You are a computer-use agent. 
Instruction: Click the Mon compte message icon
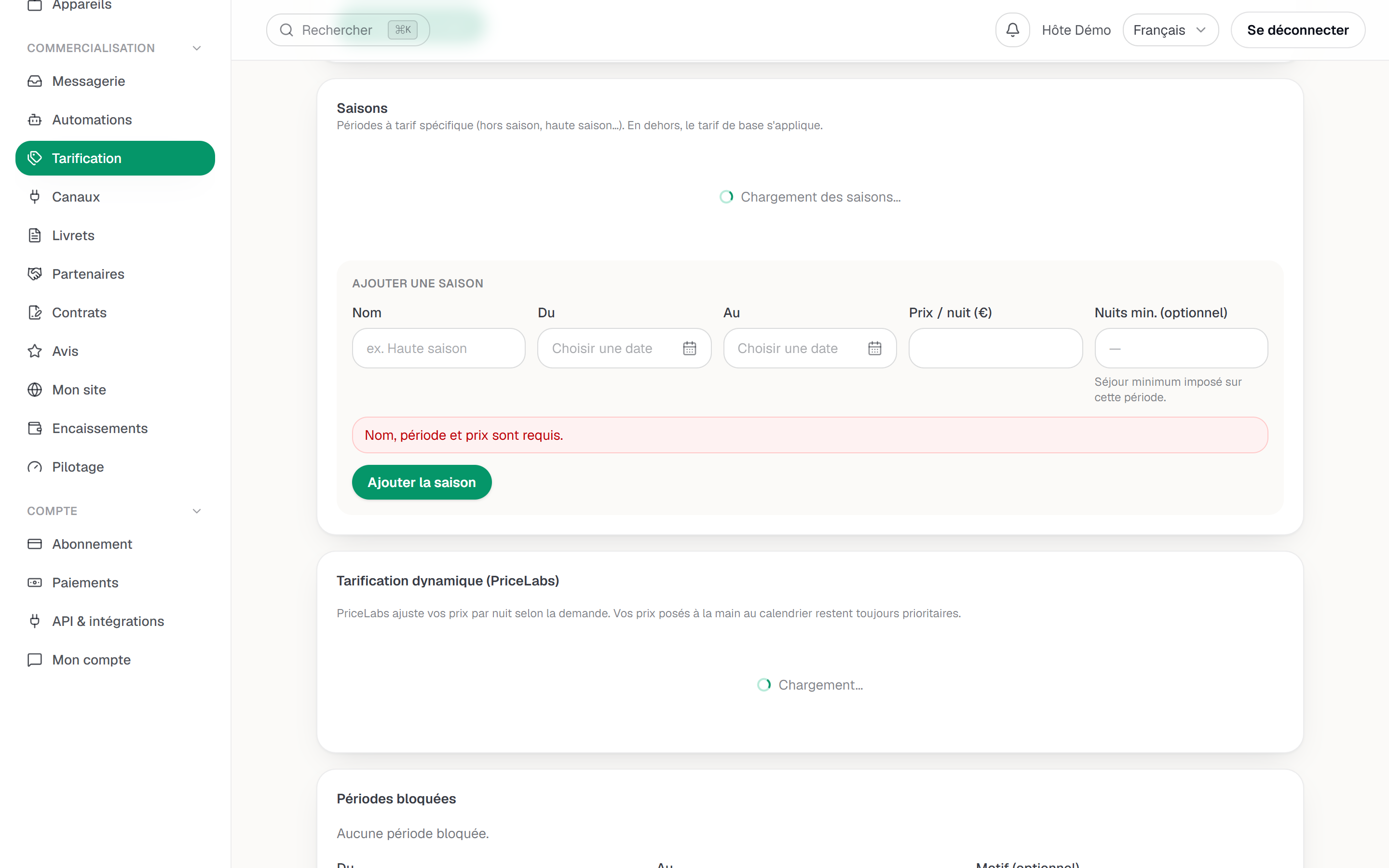tap(34, 660)
